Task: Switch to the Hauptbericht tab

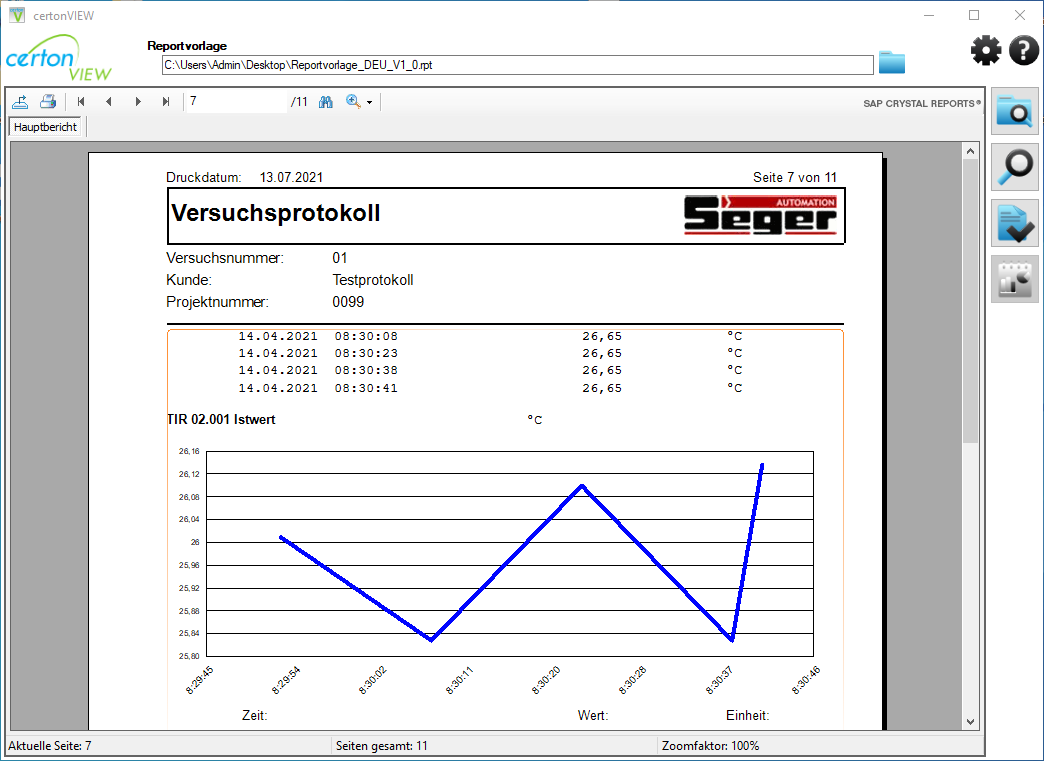Action: coord(44,127)
